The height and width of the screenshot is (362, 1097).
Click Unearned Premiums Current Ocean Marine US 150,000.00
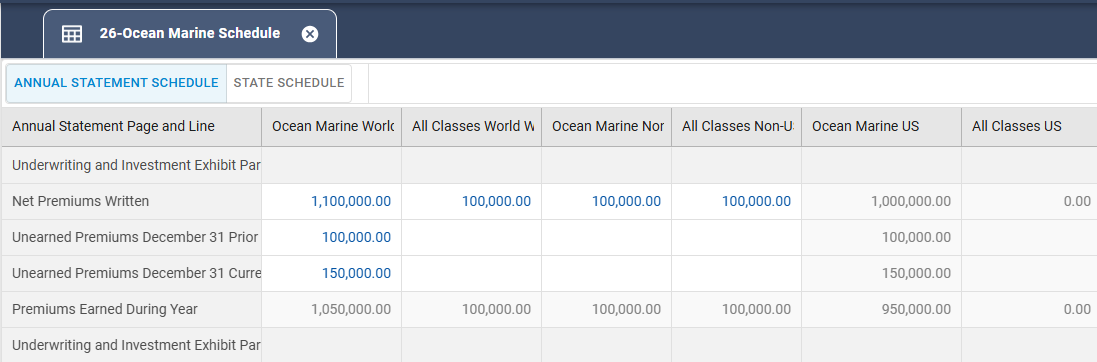[882, 273]
